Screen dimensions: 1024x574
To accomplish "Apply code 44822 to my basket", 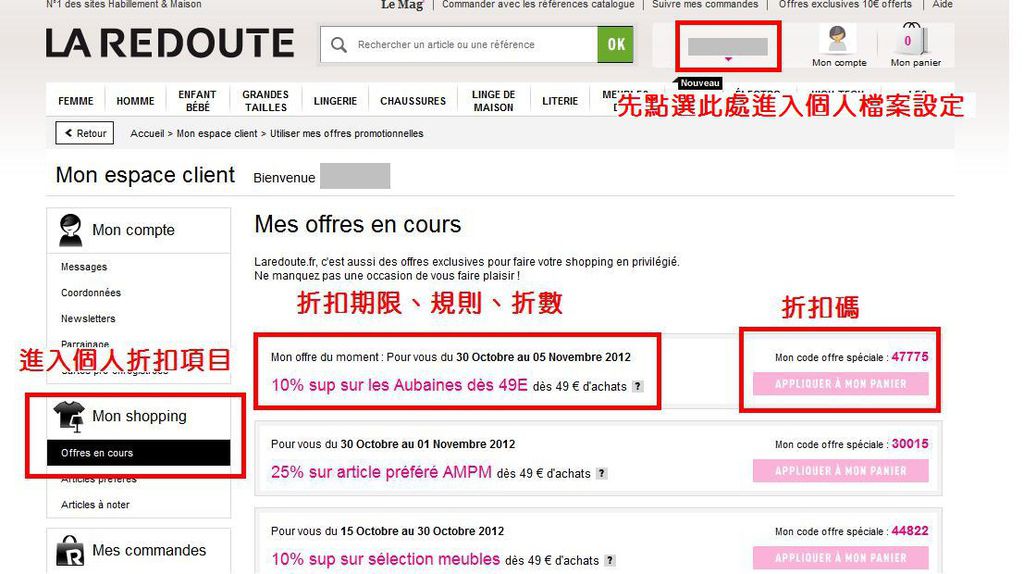I will coord(840,558).
